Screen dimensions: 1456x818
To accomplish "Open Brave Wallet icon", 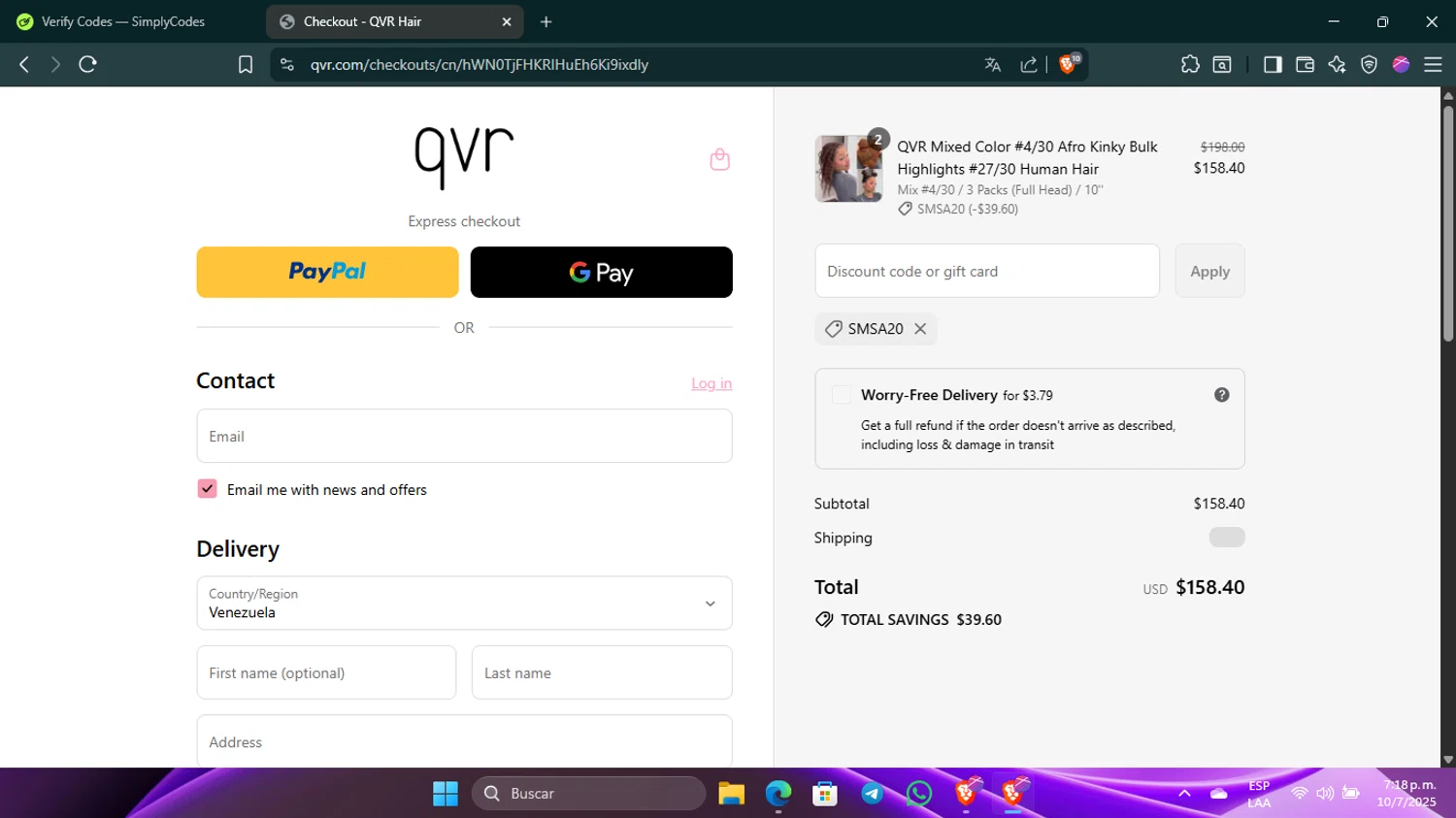I will click(1305, 64).
